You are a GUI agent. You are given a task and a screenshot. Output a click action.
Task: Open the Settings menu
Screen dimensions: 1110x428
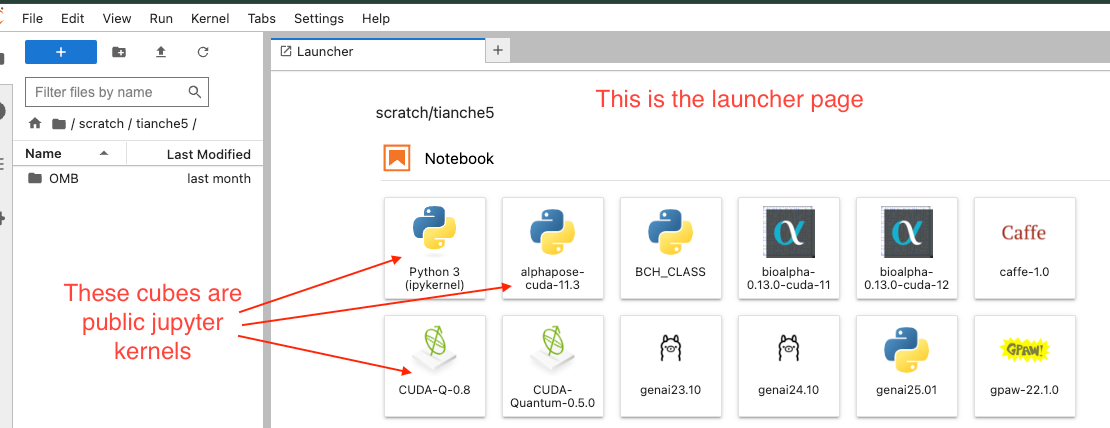[319, 18]
